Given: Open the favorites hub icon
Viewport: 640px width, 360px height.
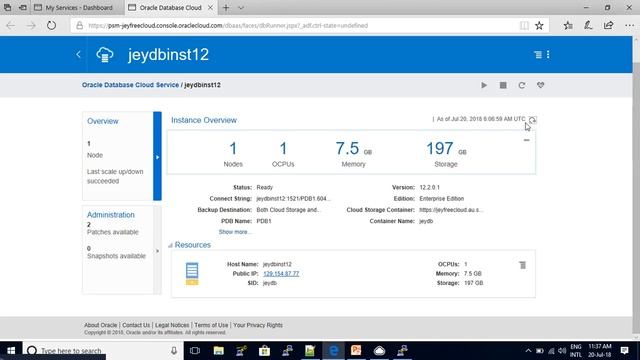Looking at the screenshot, I should [568, 25].
